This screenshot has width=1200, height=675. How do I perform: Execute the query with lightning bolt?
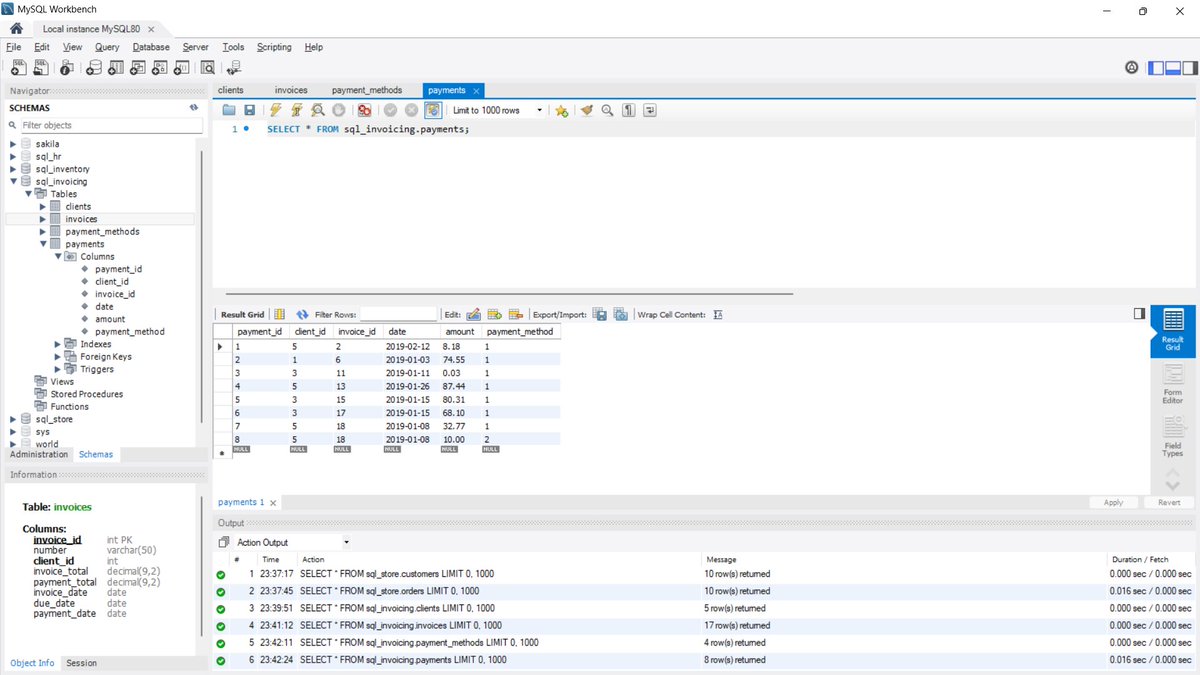[x=275, y=110]
